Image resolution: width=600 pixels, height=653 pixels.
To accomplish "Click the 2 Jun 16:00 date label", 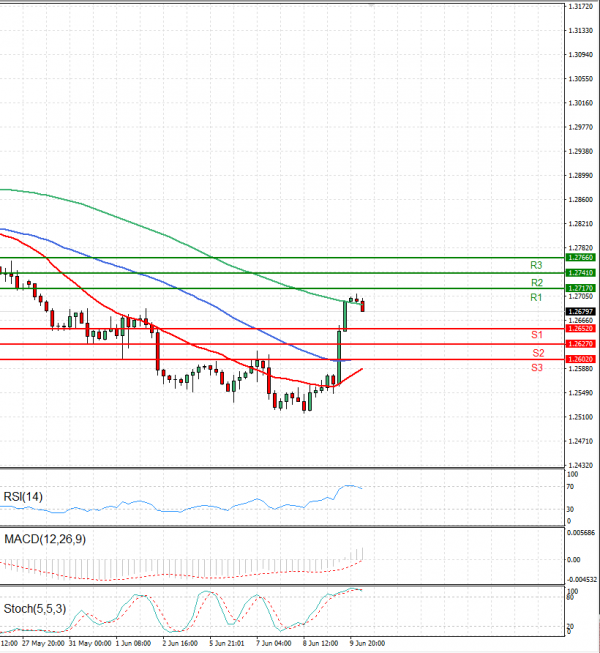I will (180, 643).
